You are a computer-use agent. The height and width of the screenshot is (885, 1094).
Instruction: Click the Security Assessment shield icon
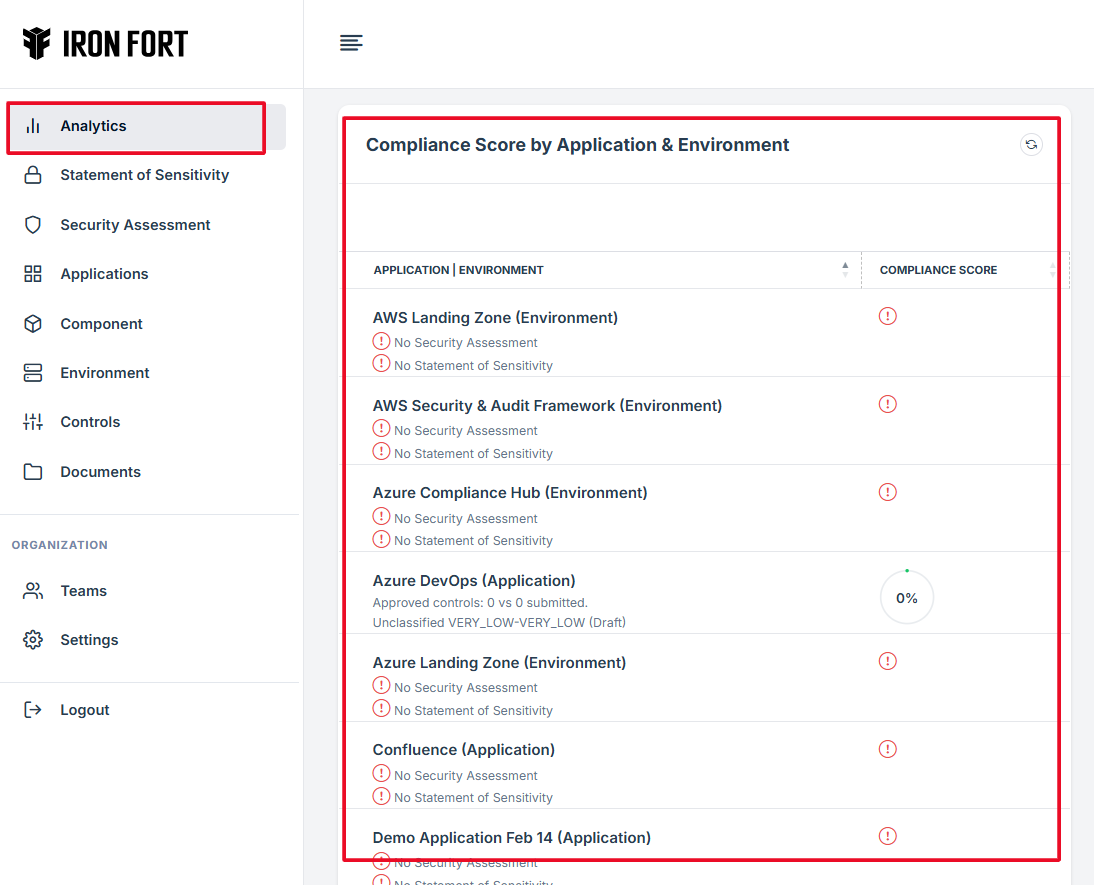pos(33,225)
